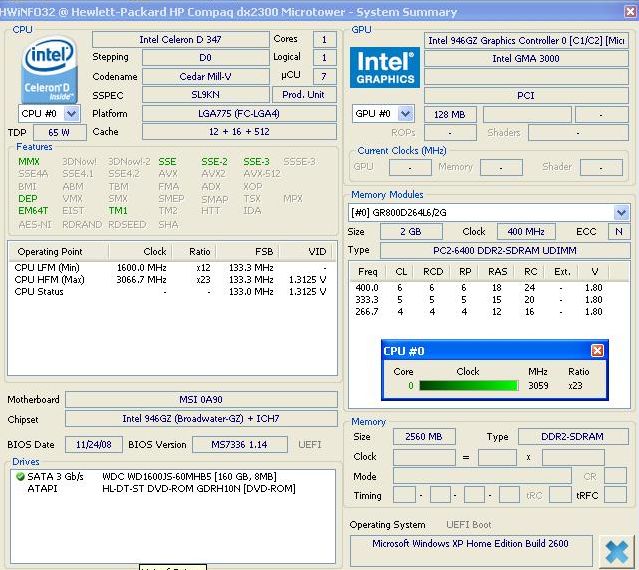Image resolution: width=639 pixels, height=570 pixels.
Task: Click the Intel Graphics logo
Action: click(384, 68)
